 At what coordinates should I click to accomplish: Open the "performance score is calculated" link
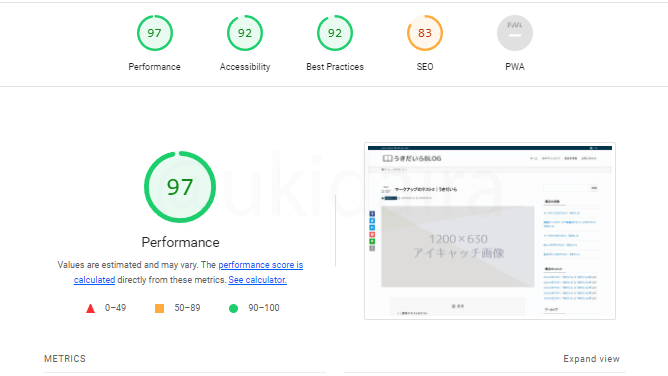point(188,272)
